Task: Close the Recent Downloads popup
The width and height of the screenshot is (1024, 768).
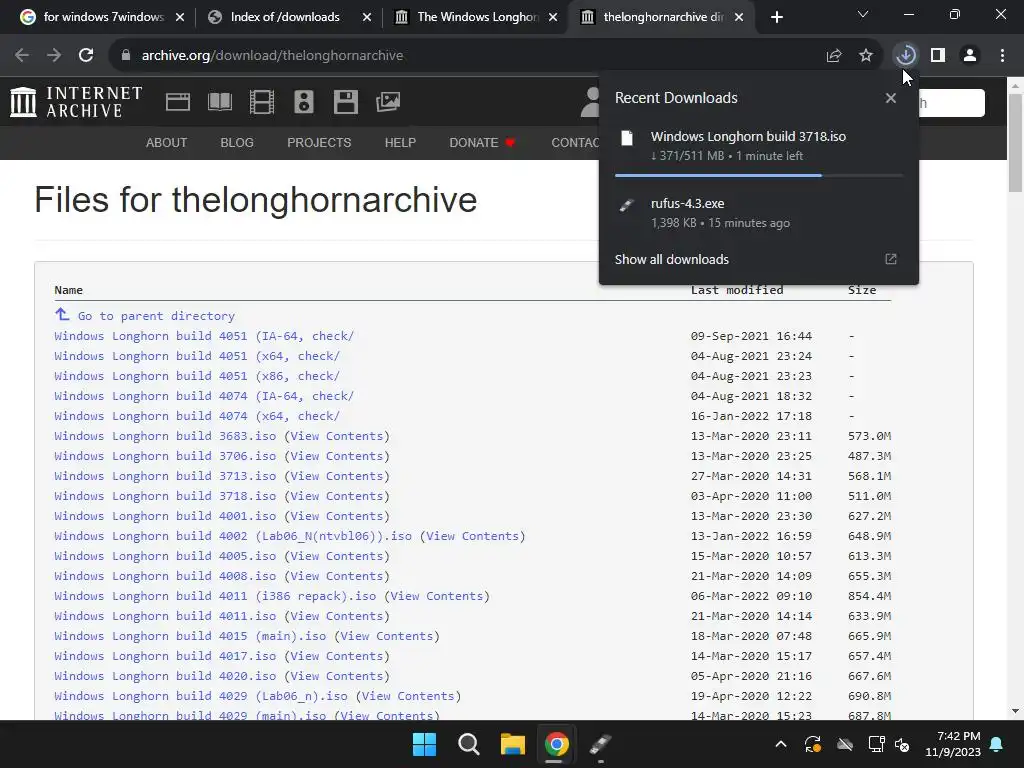Action: 891,98
